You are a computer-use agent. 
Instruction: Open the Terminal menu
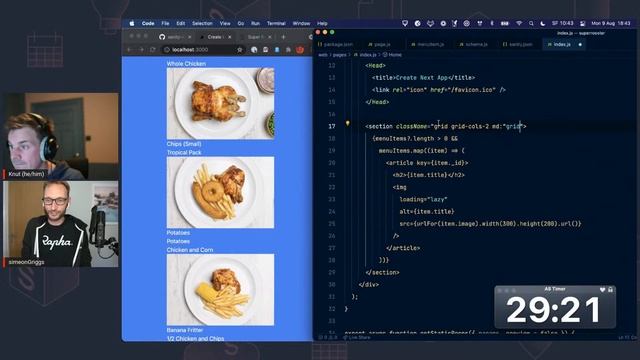click(x=276, y=24)
